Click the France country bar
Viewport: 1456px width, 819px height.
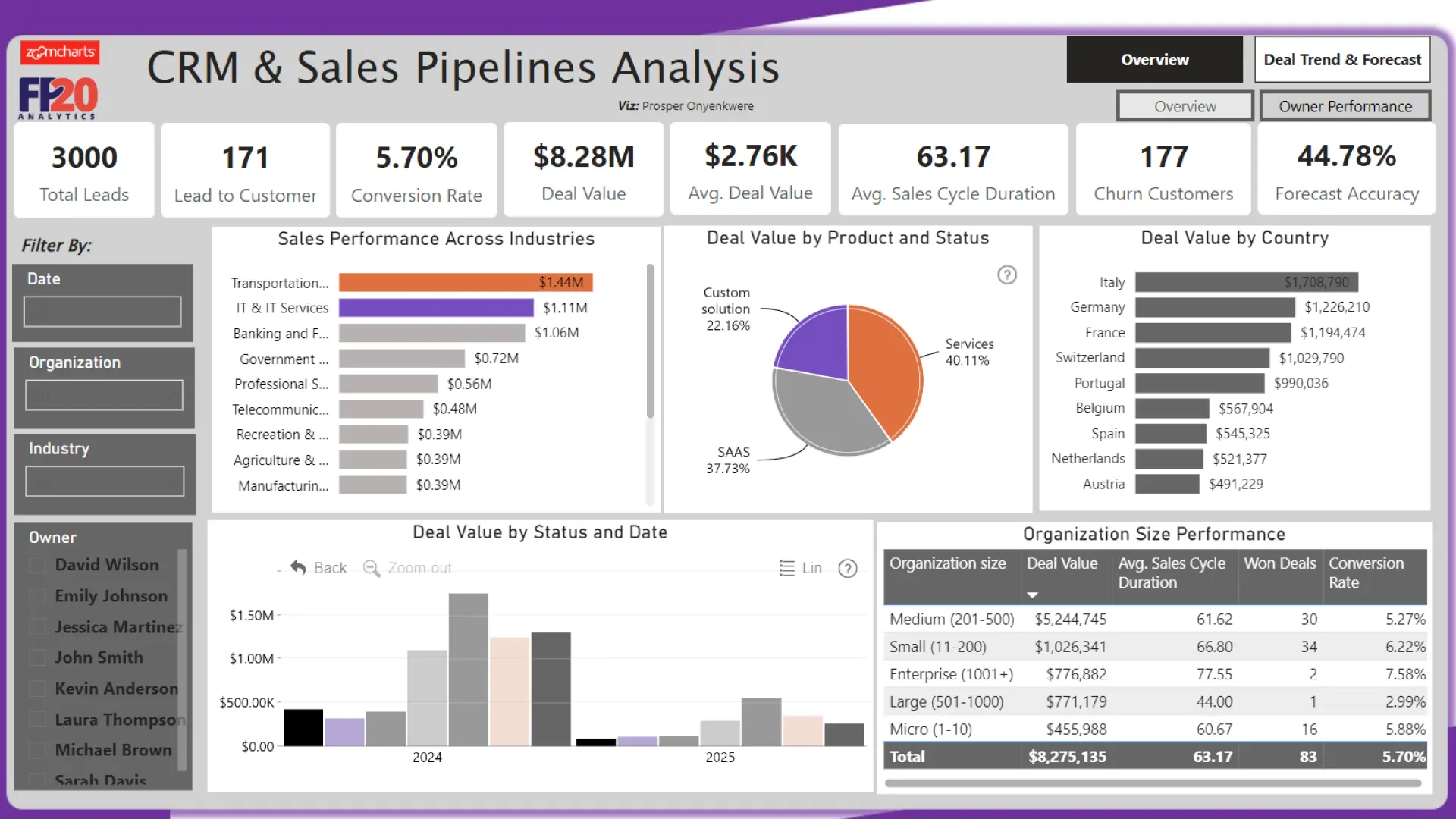click(1213, 332)
